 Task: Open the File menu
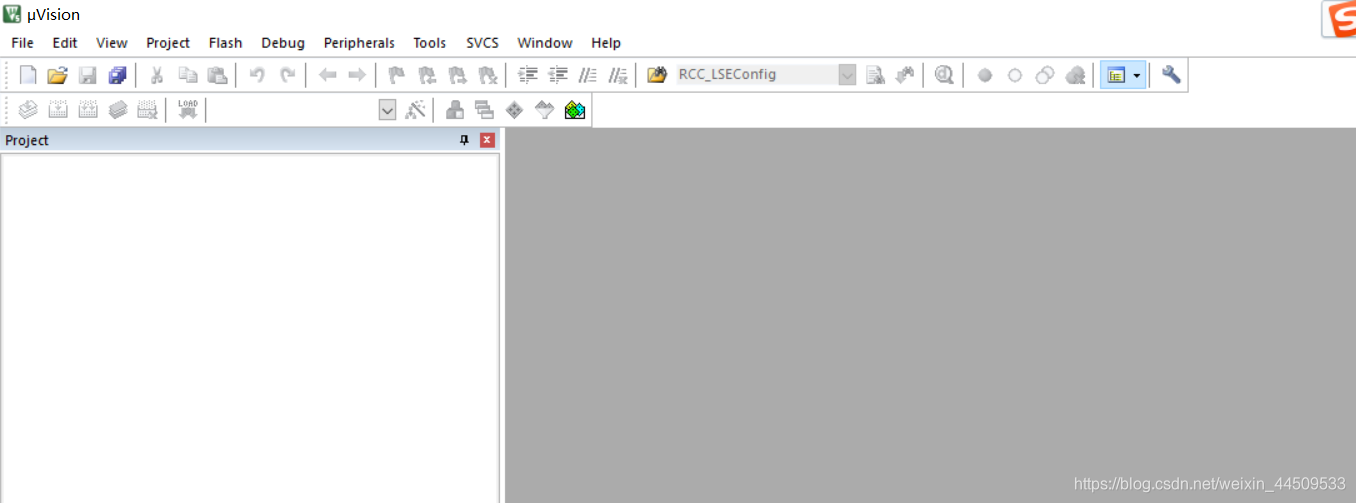(x=22, y=43)
